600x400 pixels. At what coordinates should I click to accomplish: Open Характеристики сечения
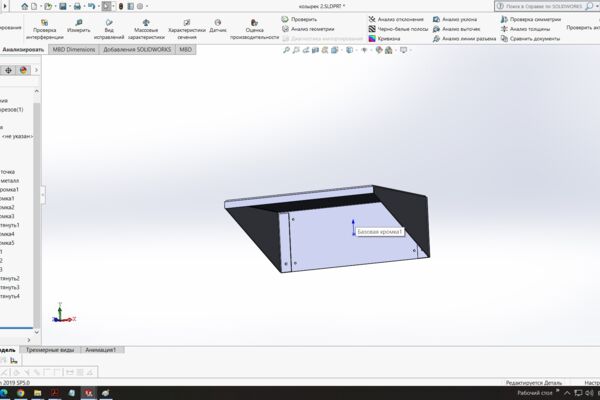tap(187, 29)
